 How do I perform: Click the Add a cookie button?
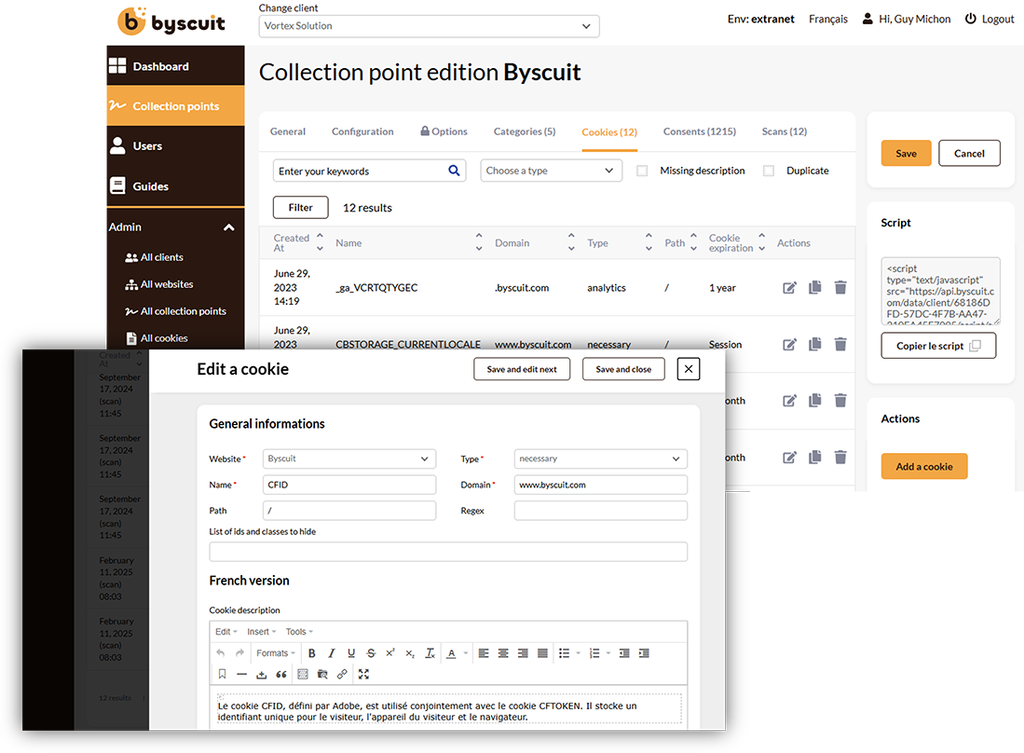[x=924, y=466]
